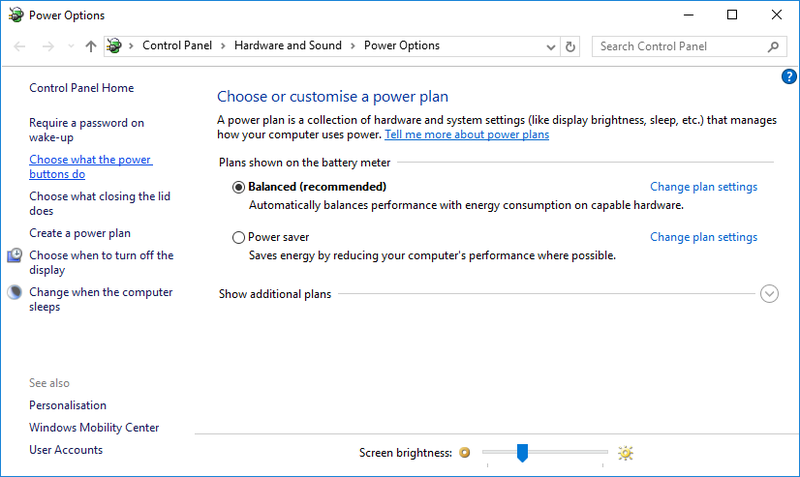Click the Screen brightness slider handle
Screen dimensions: 800x477
click(x=522, y=453)
